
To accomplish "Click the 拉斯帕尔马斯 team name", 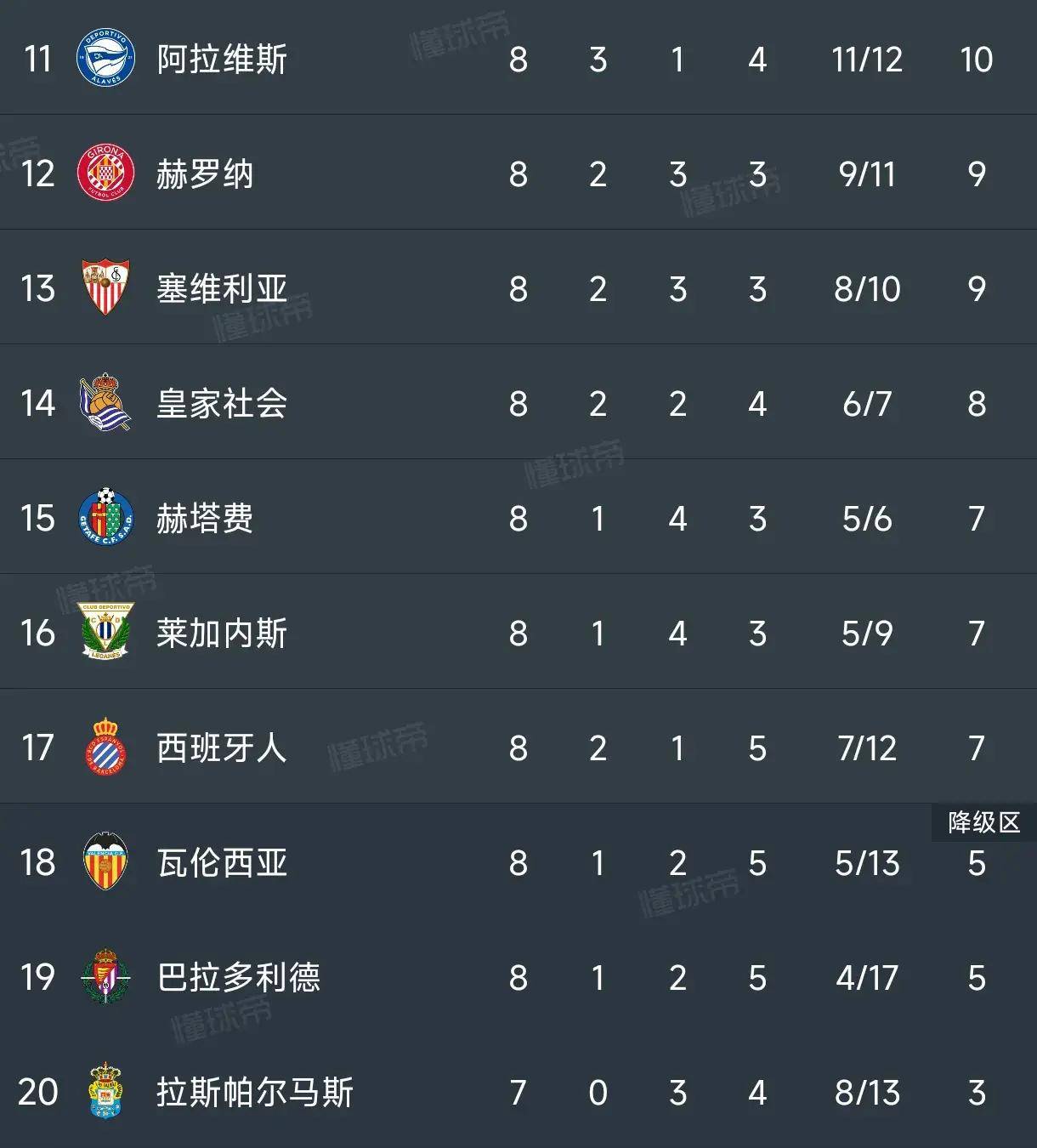I will point(255,1092).
